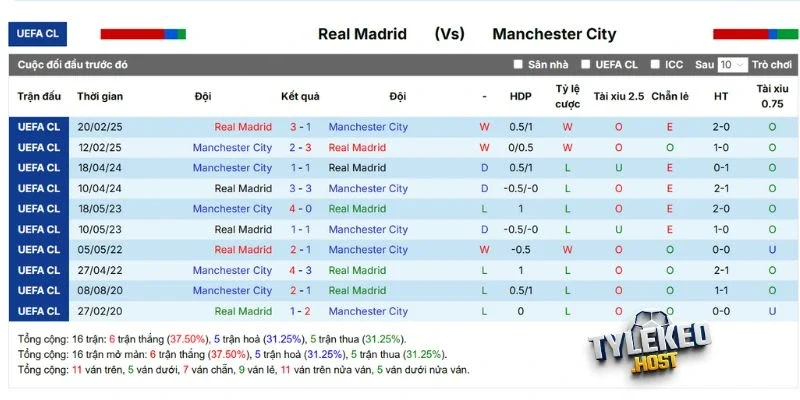Sort by the Kết quả column header
Screen dimensions: 800x400
[300, 96]
